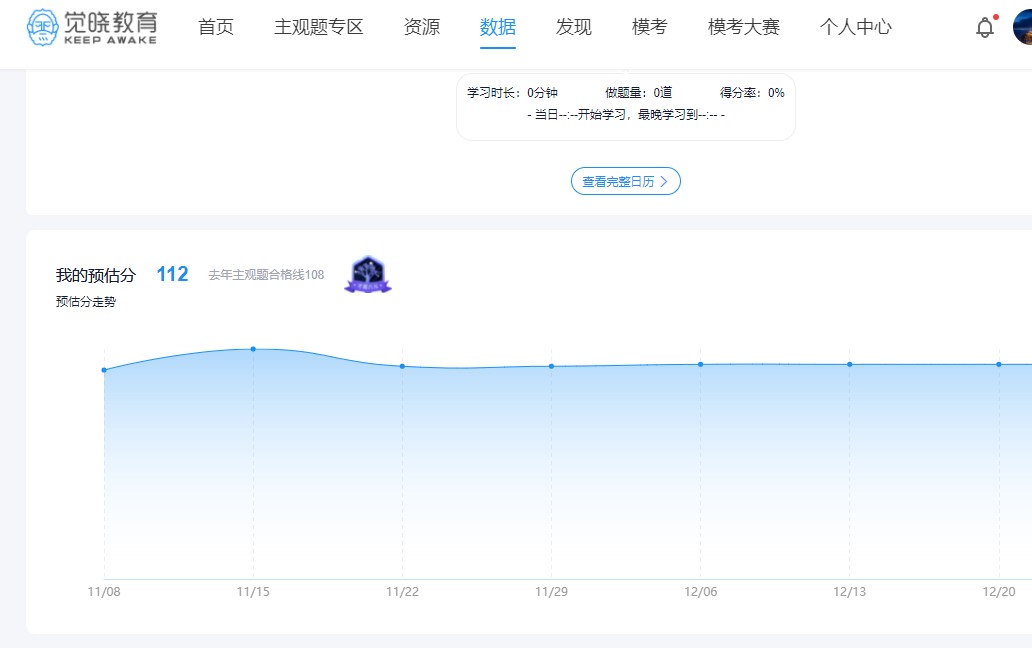The image size is (1032, 648).
Task: Click the estimated score value 112
Action: (172, 274)
